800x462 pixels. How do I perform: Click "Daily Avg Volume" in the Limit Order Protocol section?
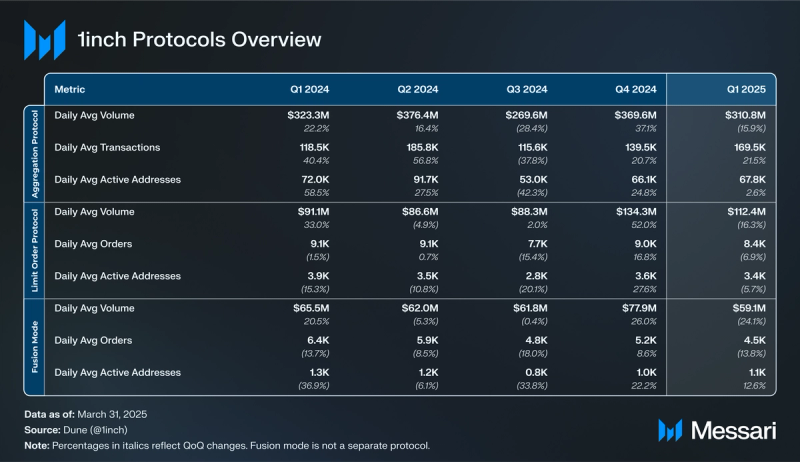[x=94, y=212]
